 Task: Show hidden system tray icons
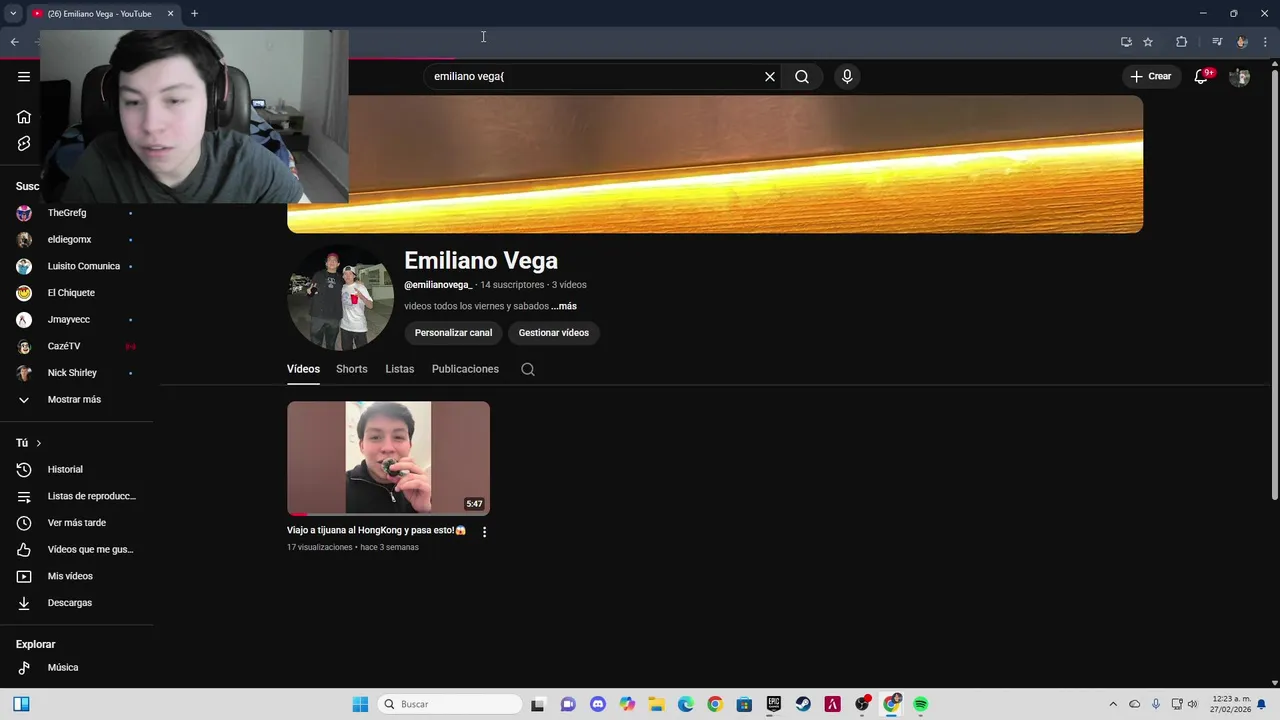pyautogui.click(x=1113, y=704)
